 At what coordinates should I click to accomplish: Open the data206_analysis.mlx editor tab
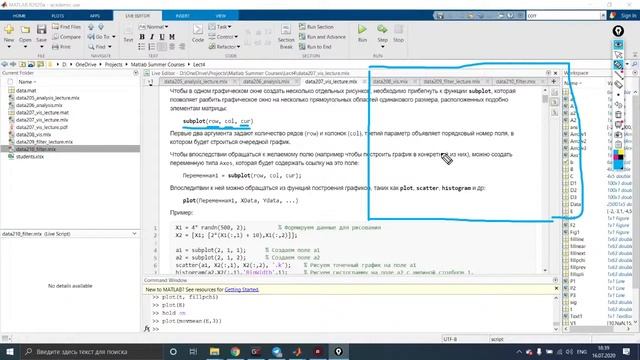pyautogui.click(x=267, y=82)
